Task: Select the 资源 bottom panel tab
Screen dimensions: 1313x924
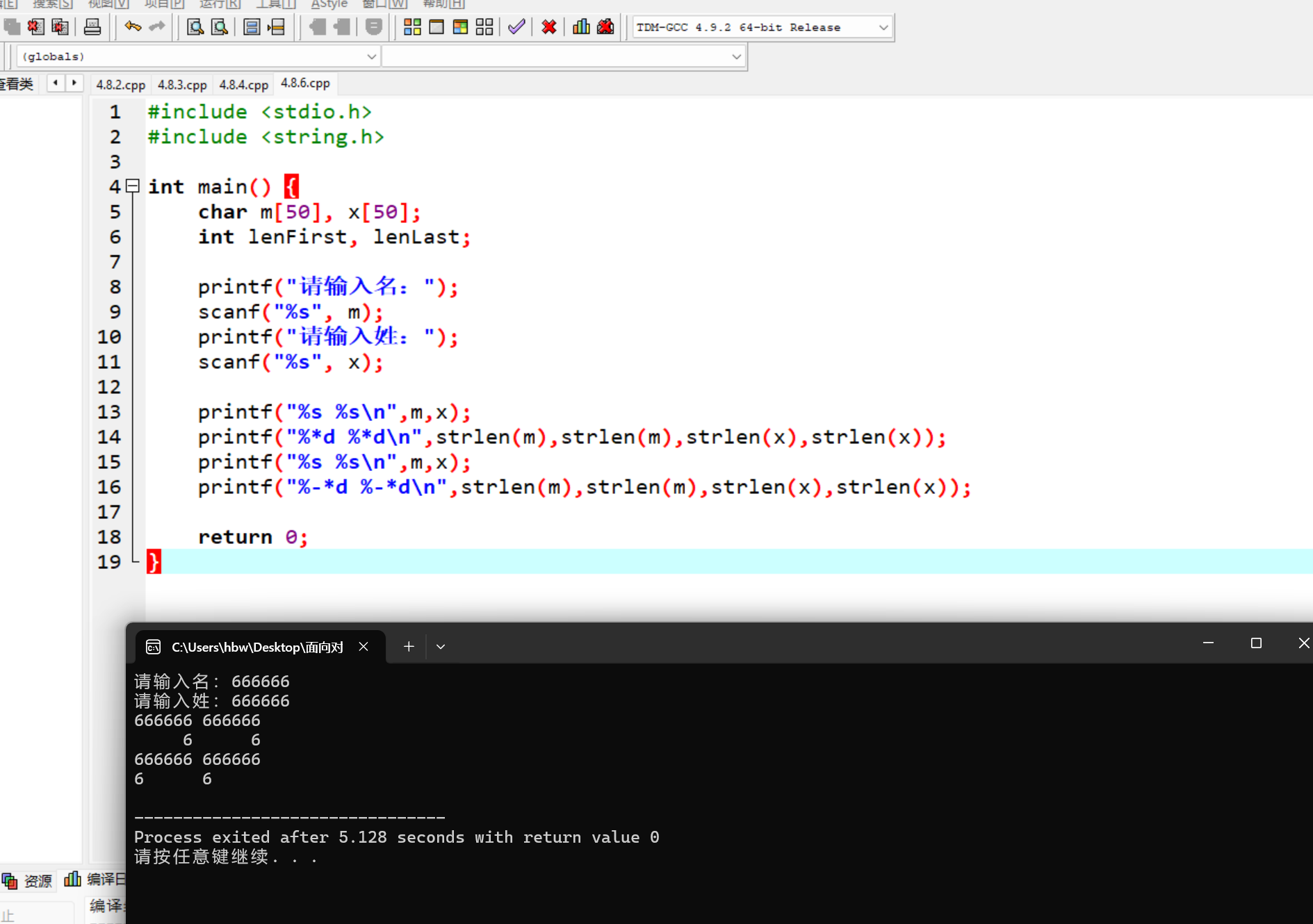Action: tap(28, 881)
